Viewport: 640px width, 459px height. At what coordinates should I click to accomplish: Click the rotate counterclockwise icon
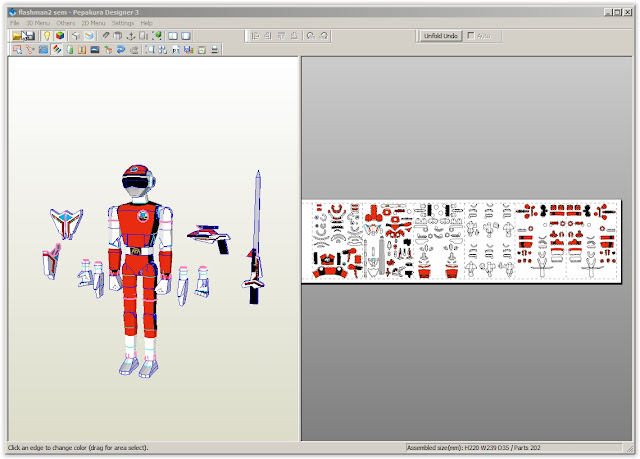point(311,36)
